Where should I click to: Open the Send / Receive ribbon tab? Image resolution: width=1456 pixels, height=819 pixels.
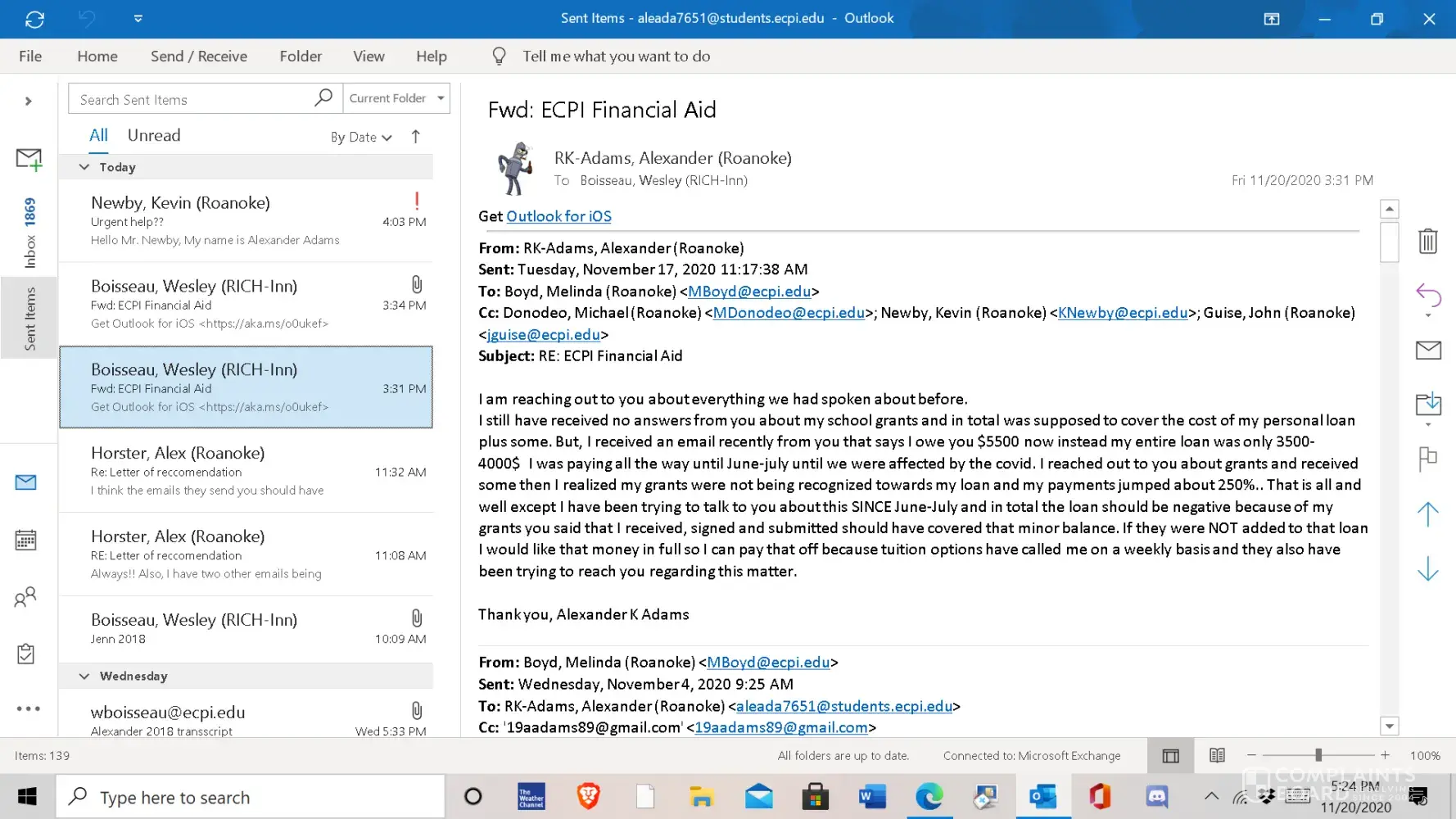pos(198,56)
